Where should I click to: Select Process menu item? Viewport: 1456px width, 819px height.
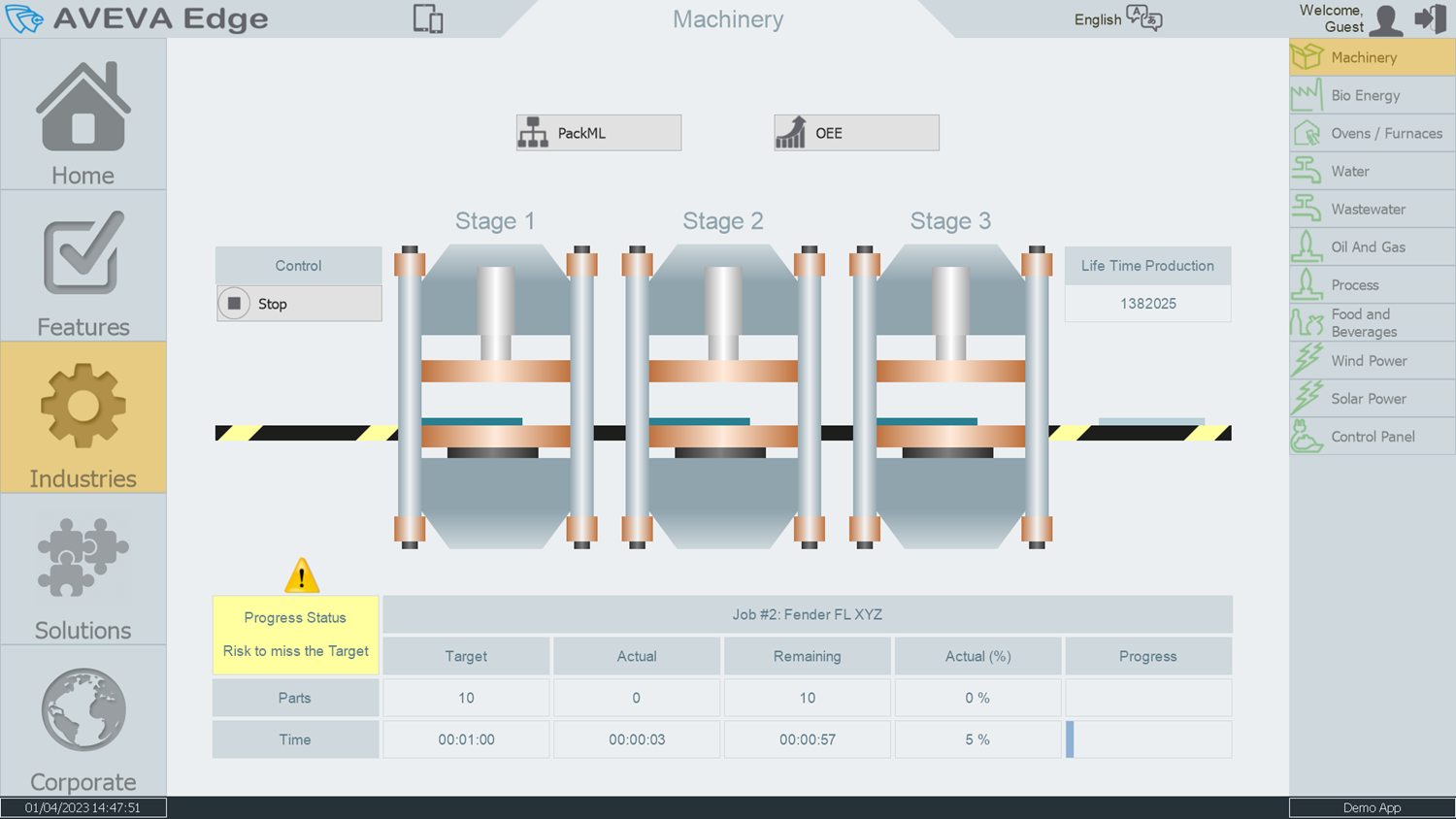point(1373,284)
